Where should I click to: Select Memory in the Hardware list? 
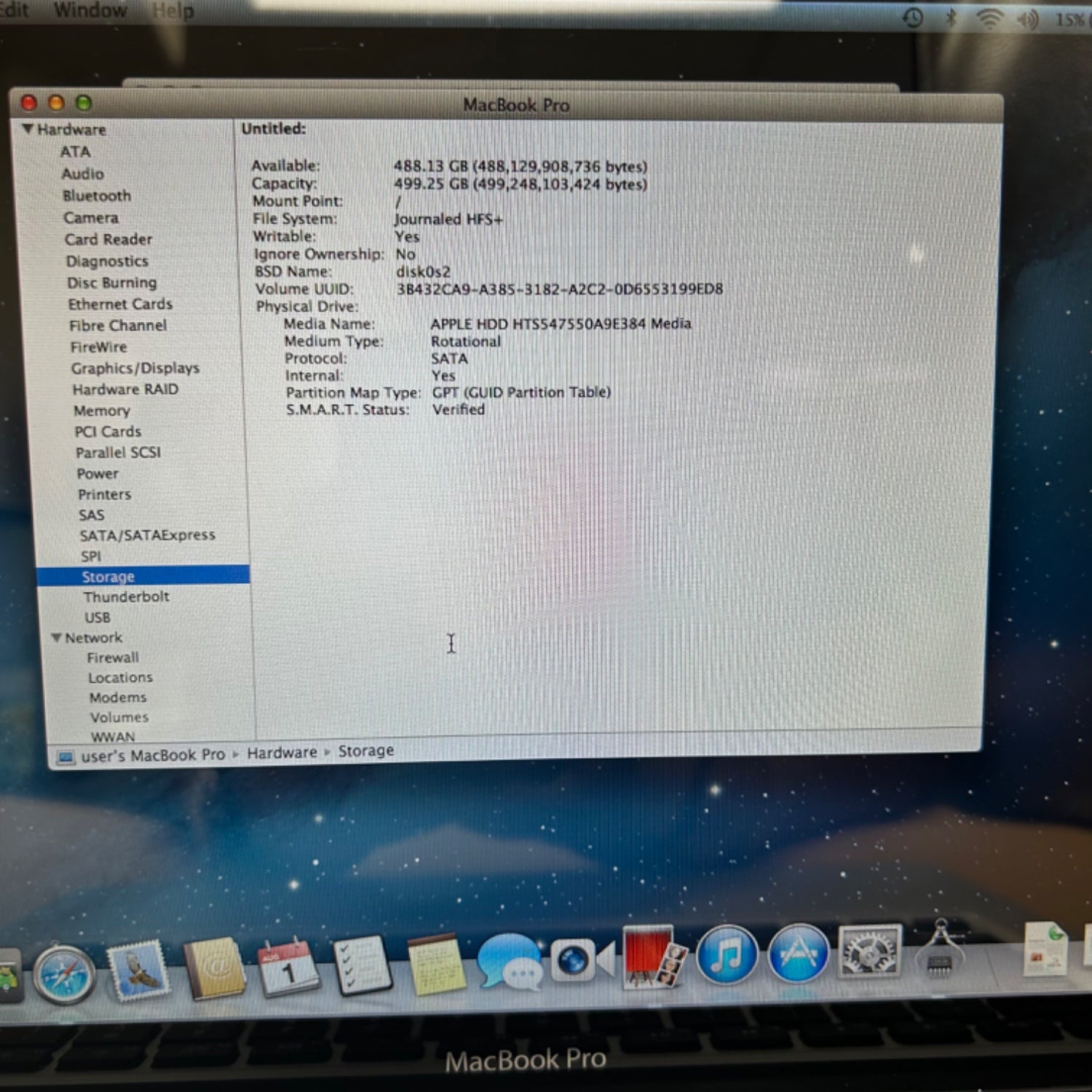pyautogui.click(x=102, y=411)
